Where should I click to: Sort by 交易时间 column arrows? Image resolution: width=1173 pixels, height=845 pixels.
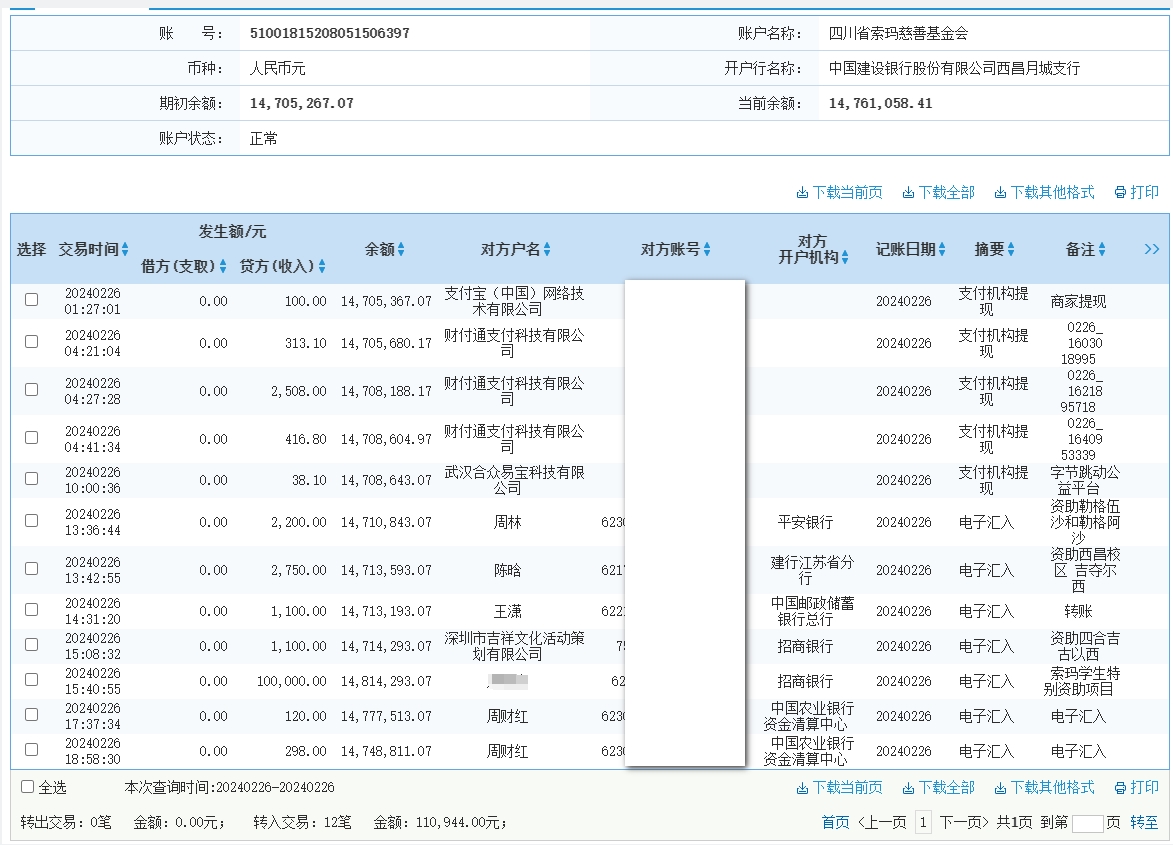tap(125, 249)
